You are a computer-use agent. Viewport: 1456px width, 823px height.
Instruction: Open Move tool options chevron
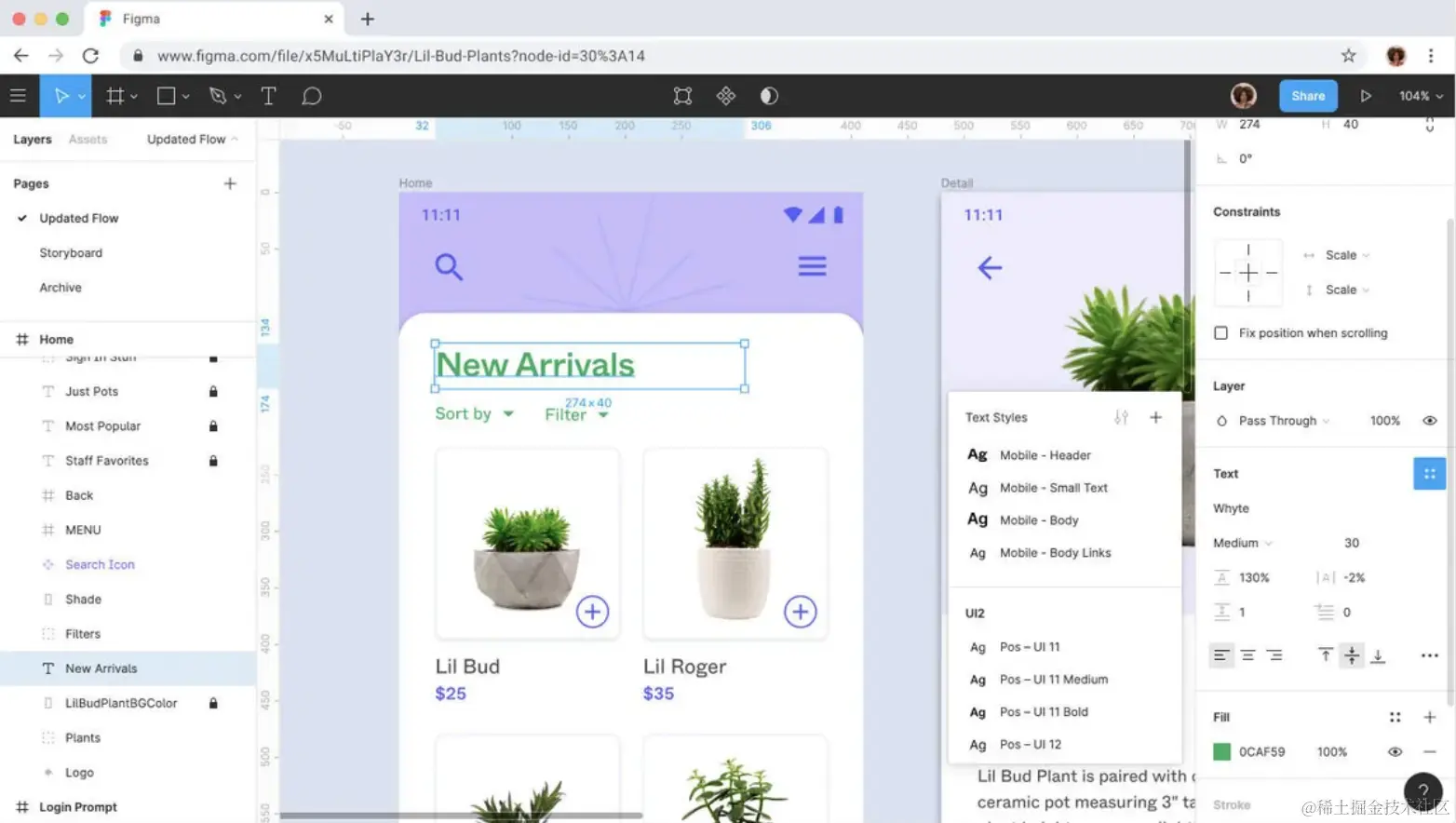(82, 97)
